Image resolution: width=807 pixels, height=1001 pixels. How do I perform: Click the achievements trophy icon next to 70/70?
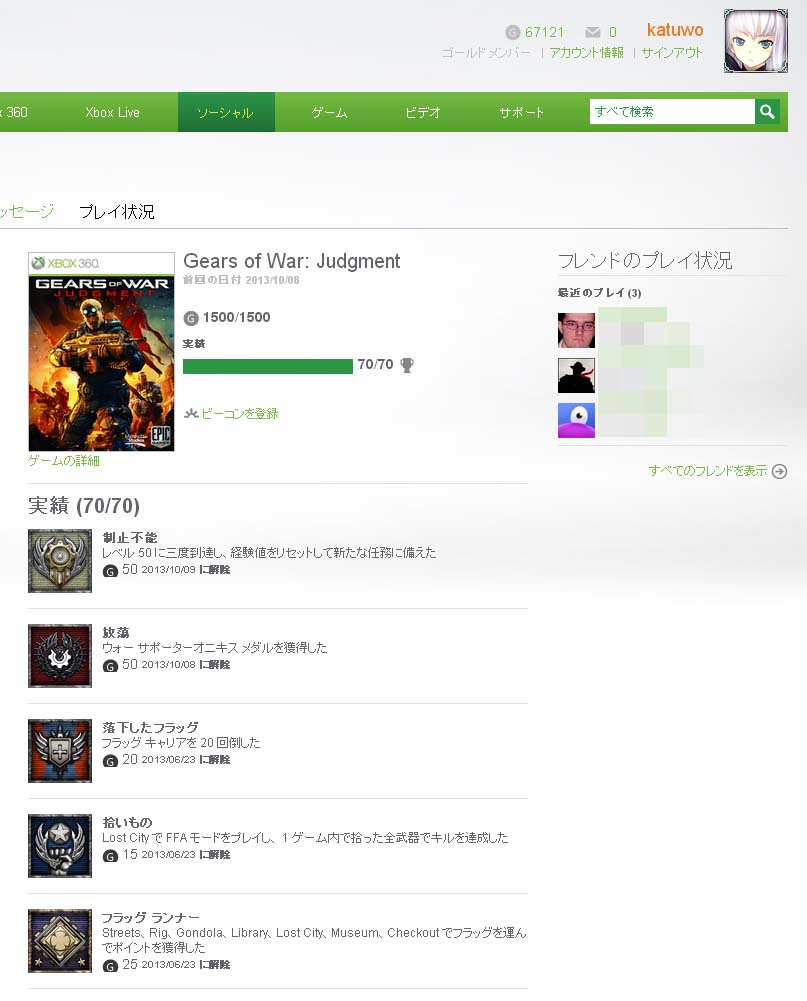tap(407, 365)
